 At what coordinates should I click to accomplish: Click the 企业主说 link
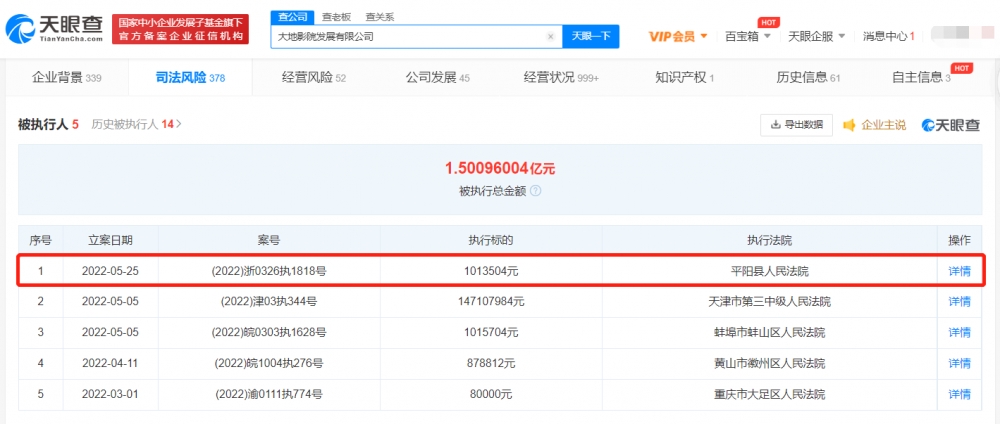coord(883,125)
